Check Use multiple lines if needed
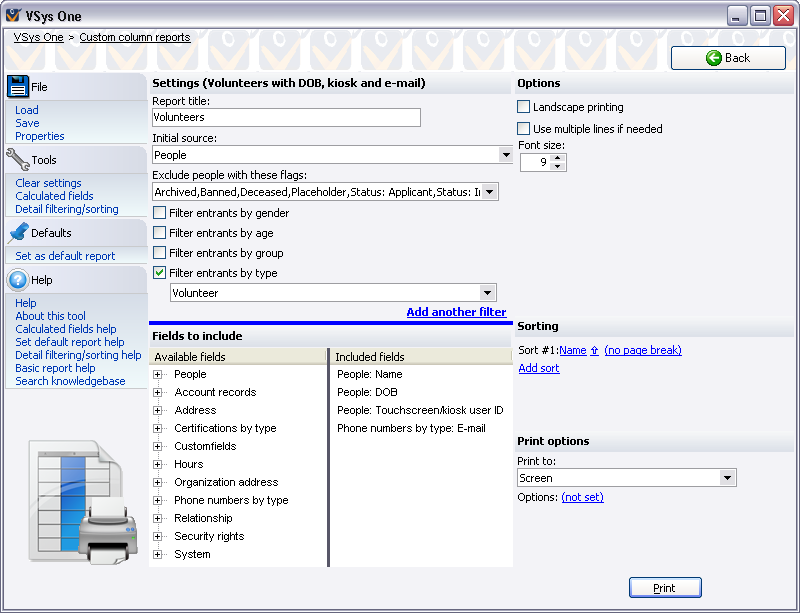 (523, 129)
